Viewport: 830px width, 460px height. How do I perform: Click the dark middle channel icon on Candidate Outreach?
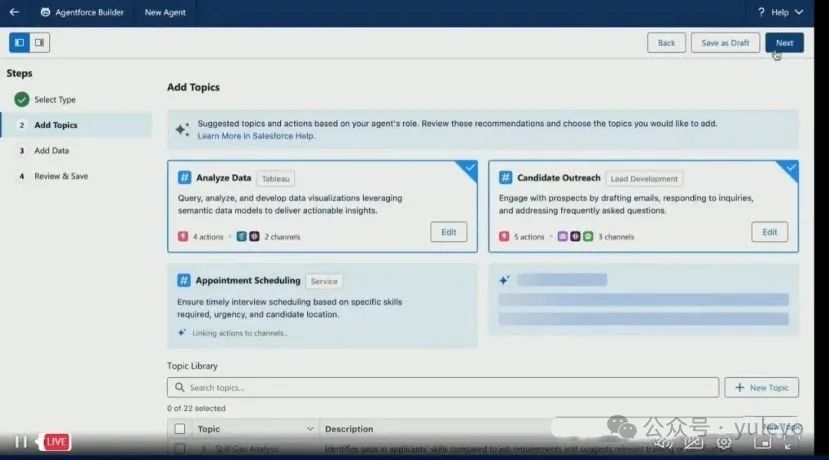point(575,236)
